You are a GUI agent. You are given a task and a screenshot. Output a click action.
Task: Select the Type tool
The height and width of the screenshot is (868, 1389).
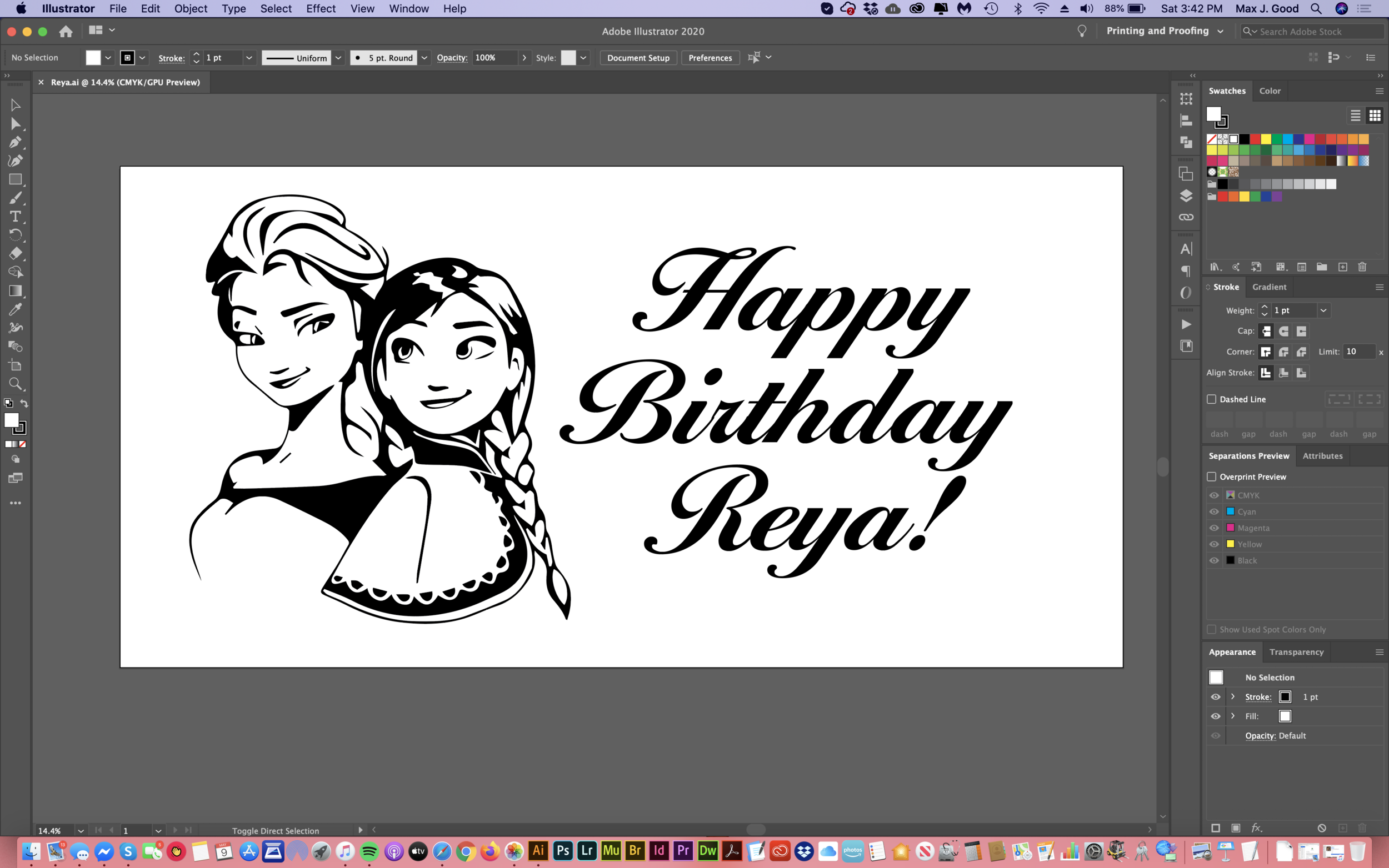(x=16, y=217)
